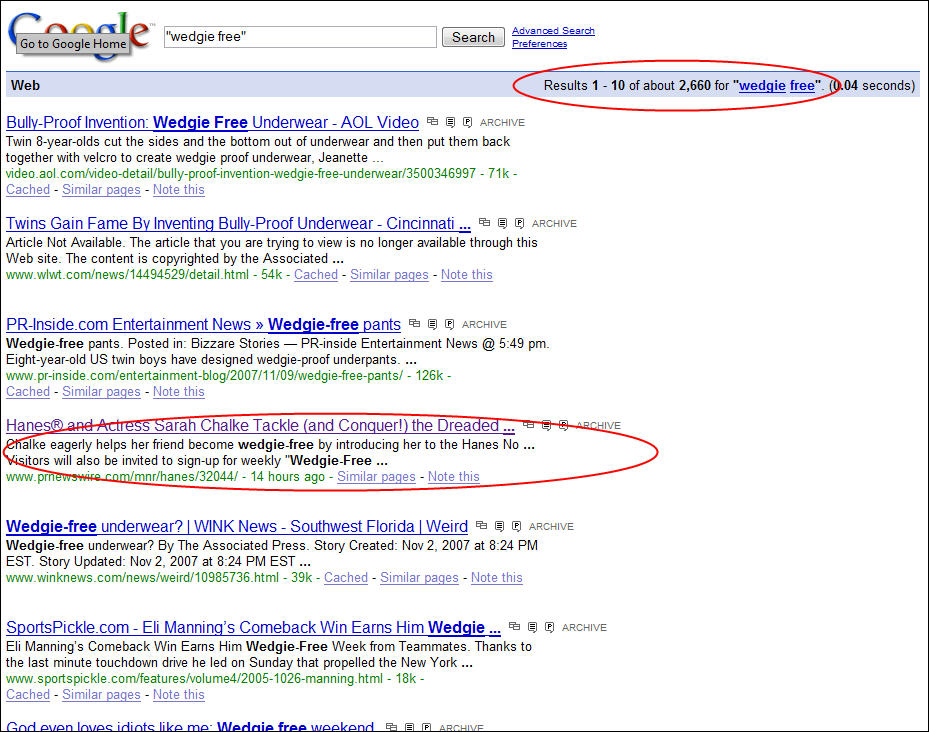Click the lined note bubble icon beside PR-Inside.com result
929x732 pixels.
click(433, 324)
